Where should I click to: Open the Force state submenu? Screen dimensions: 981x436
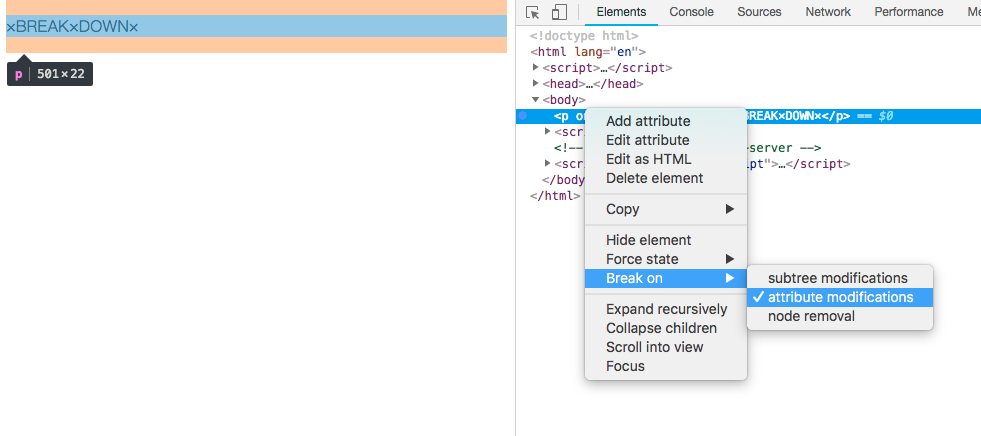tap(665, 259)
